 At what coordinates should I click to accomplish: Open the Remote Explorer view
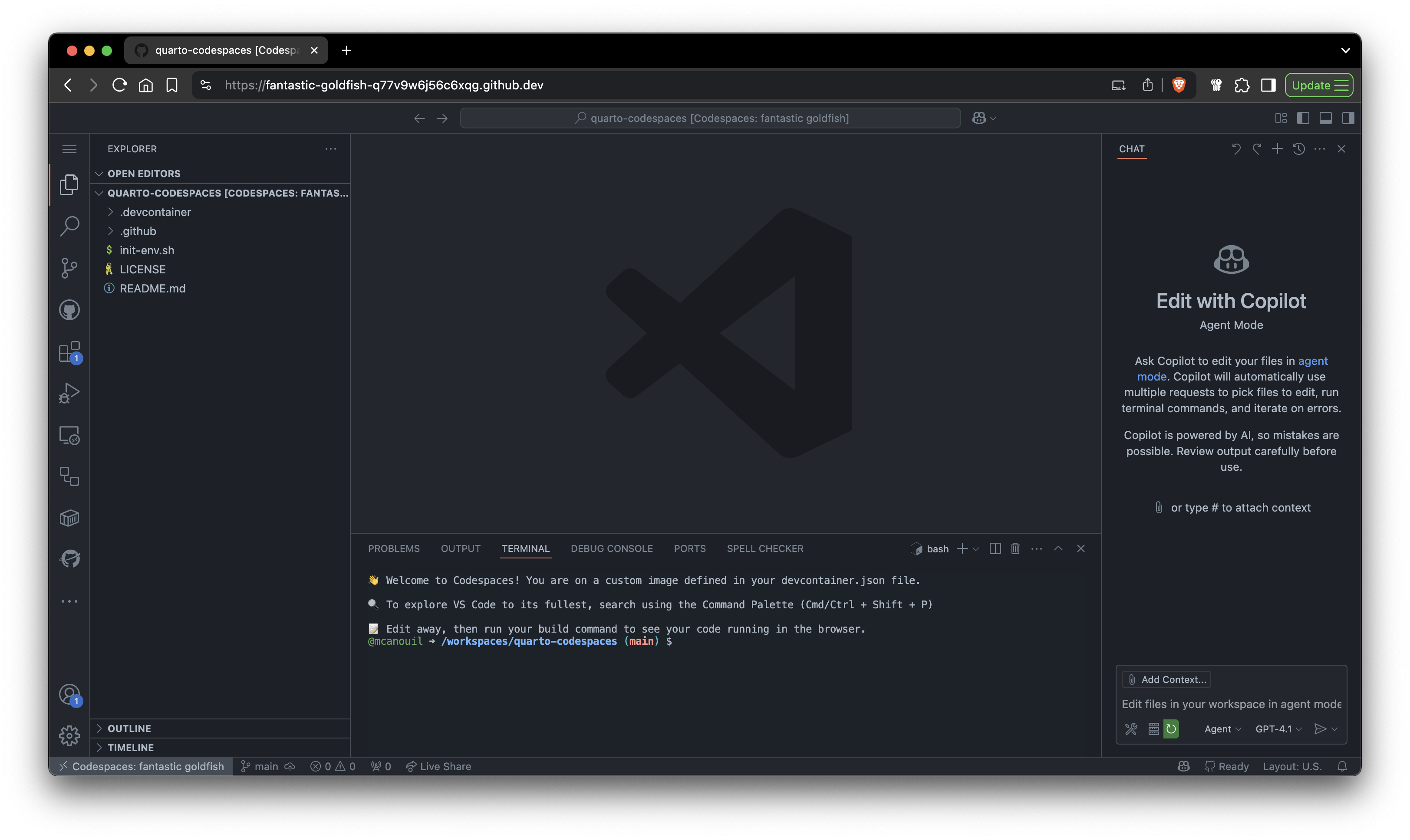[x=69, y=435]
